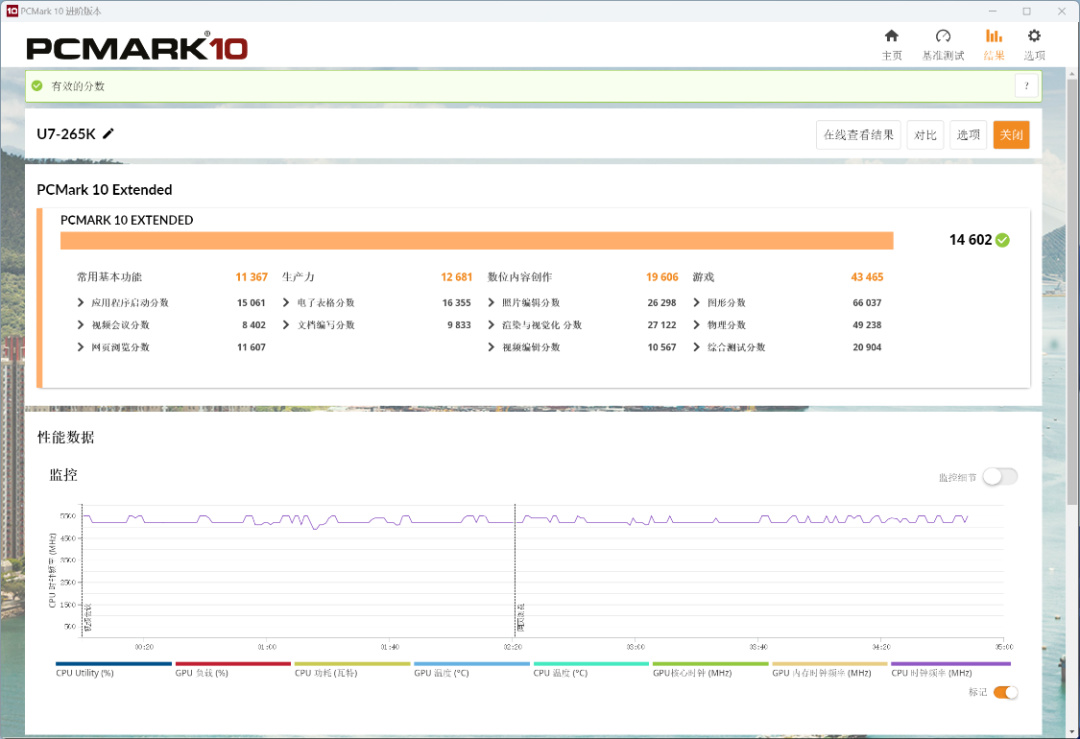
Task: Open the 选项 settings gear icon
Action: (x=1034, y=36)
